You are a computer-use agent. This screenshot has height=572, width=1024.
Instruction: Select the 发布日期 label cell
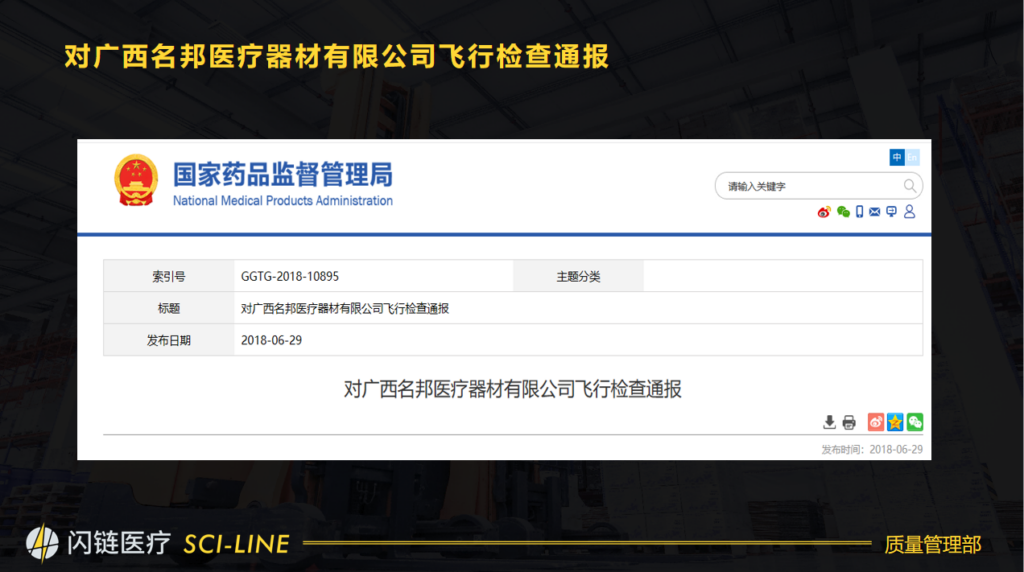pyautogui.click(x=169, y=340)
